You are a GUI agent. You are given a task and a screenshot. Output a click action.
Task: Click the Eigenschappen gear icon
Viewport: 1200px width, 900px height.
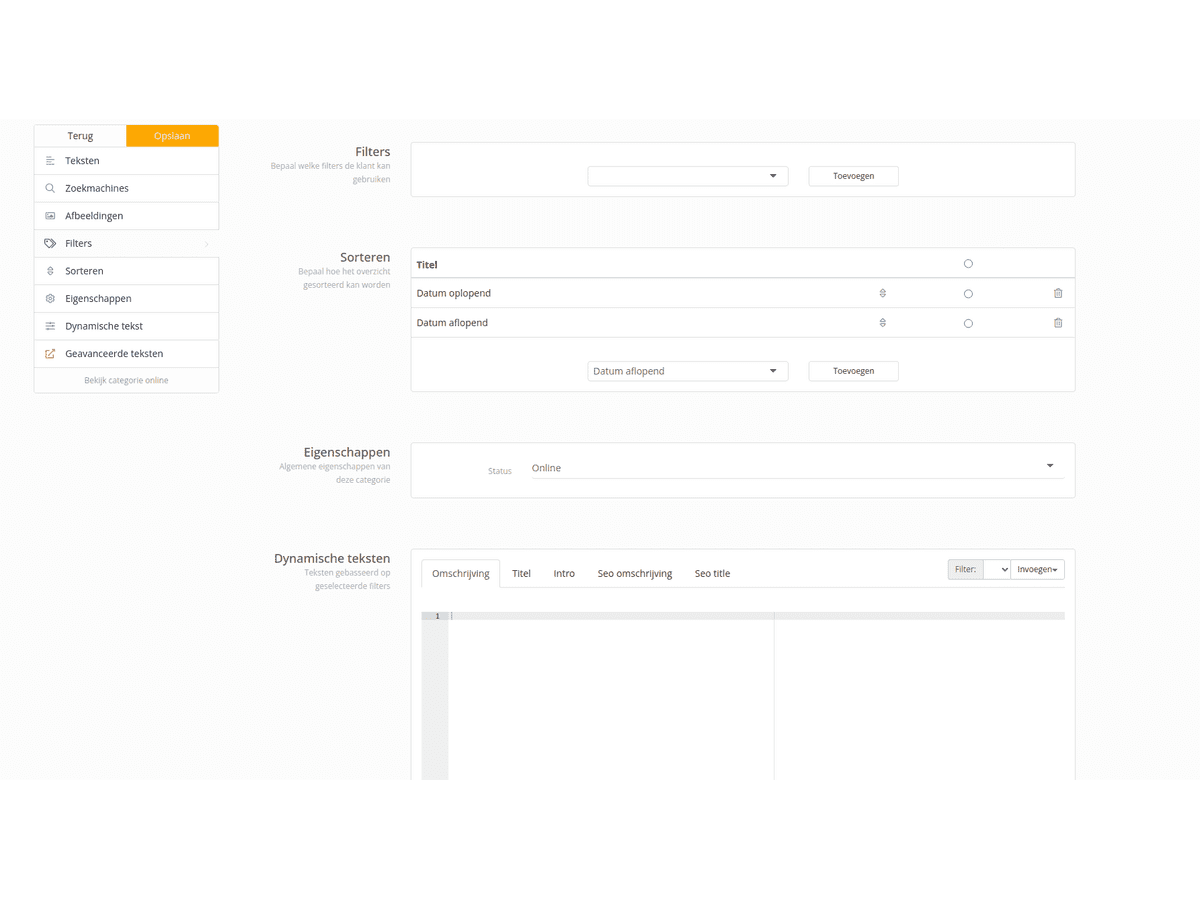50,299
